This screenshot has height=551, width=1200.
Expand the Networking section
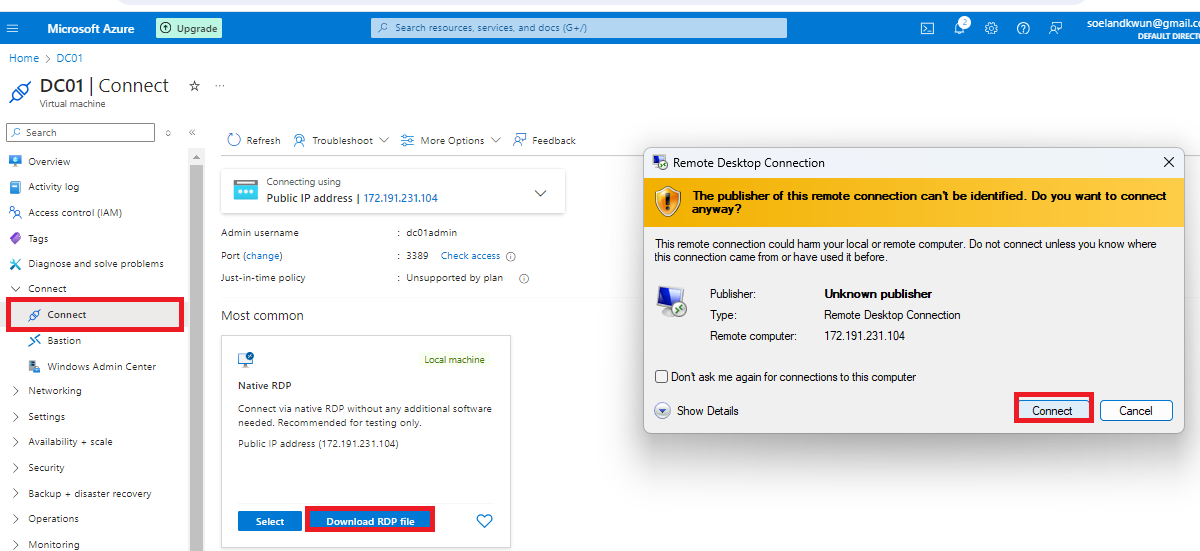point(15,391)
